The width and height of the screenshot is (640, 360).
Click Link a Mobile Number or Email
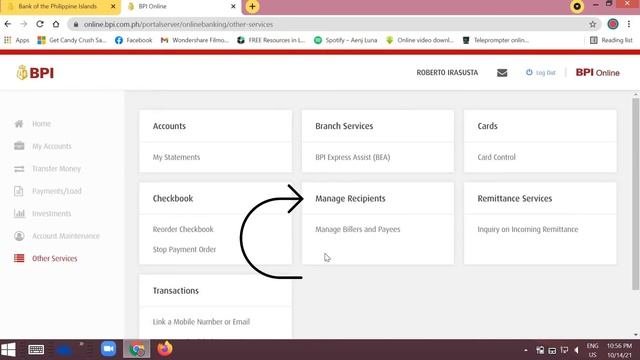point(201,322)
